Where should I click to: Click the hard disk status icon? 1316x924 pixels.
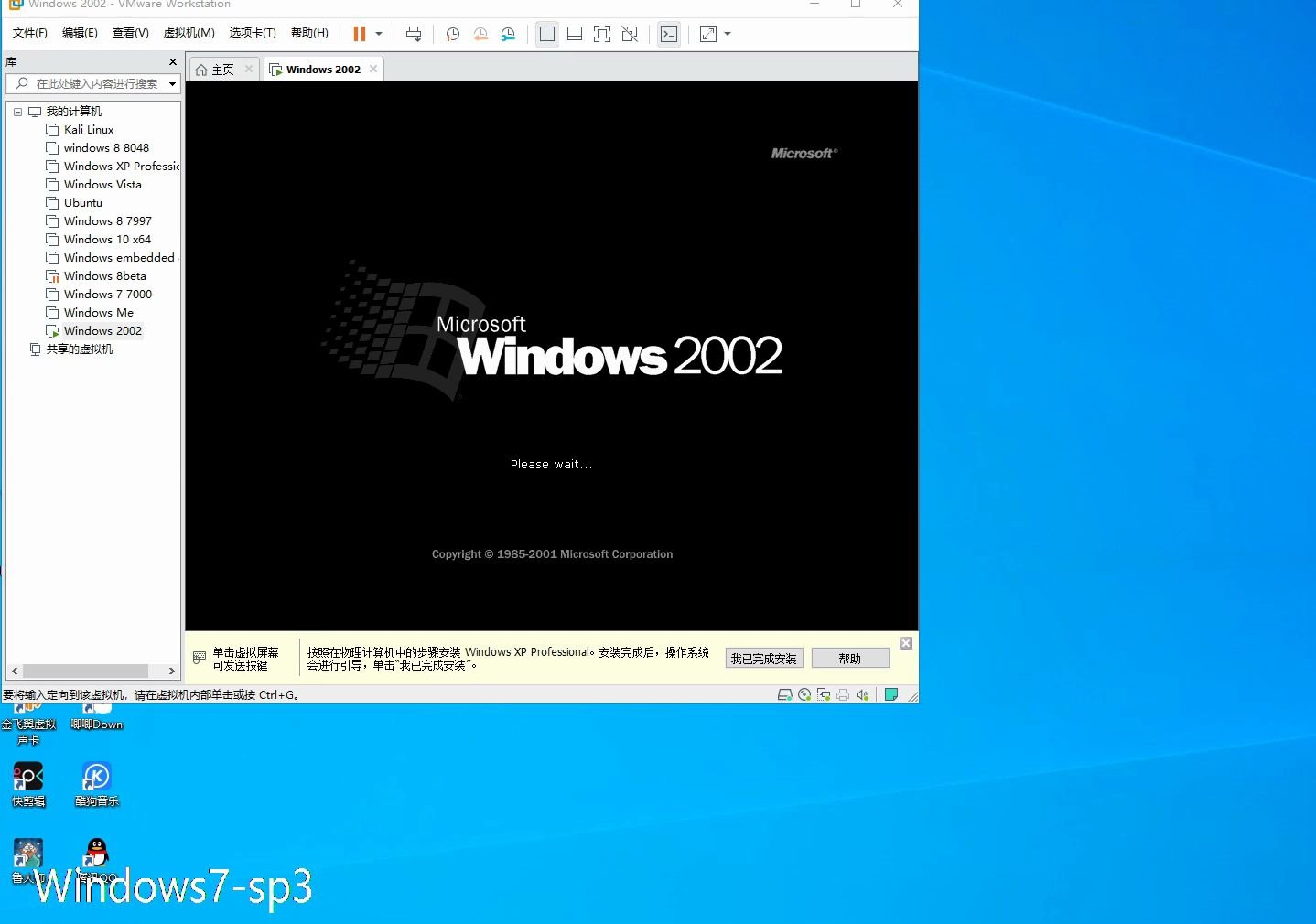click(x=784, y=695)
